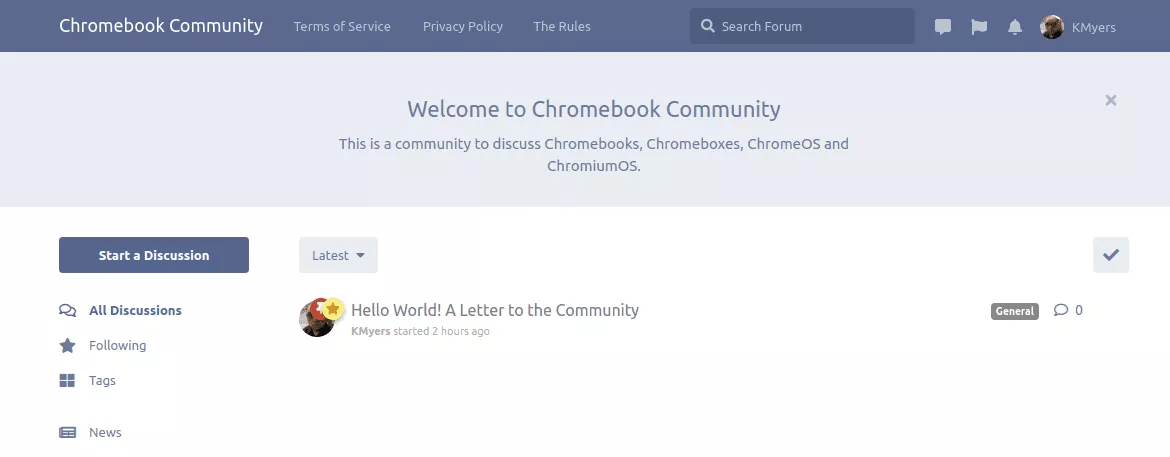Click the General tag badge
The image size is (1170, 457).
(x=1014, y=311)
